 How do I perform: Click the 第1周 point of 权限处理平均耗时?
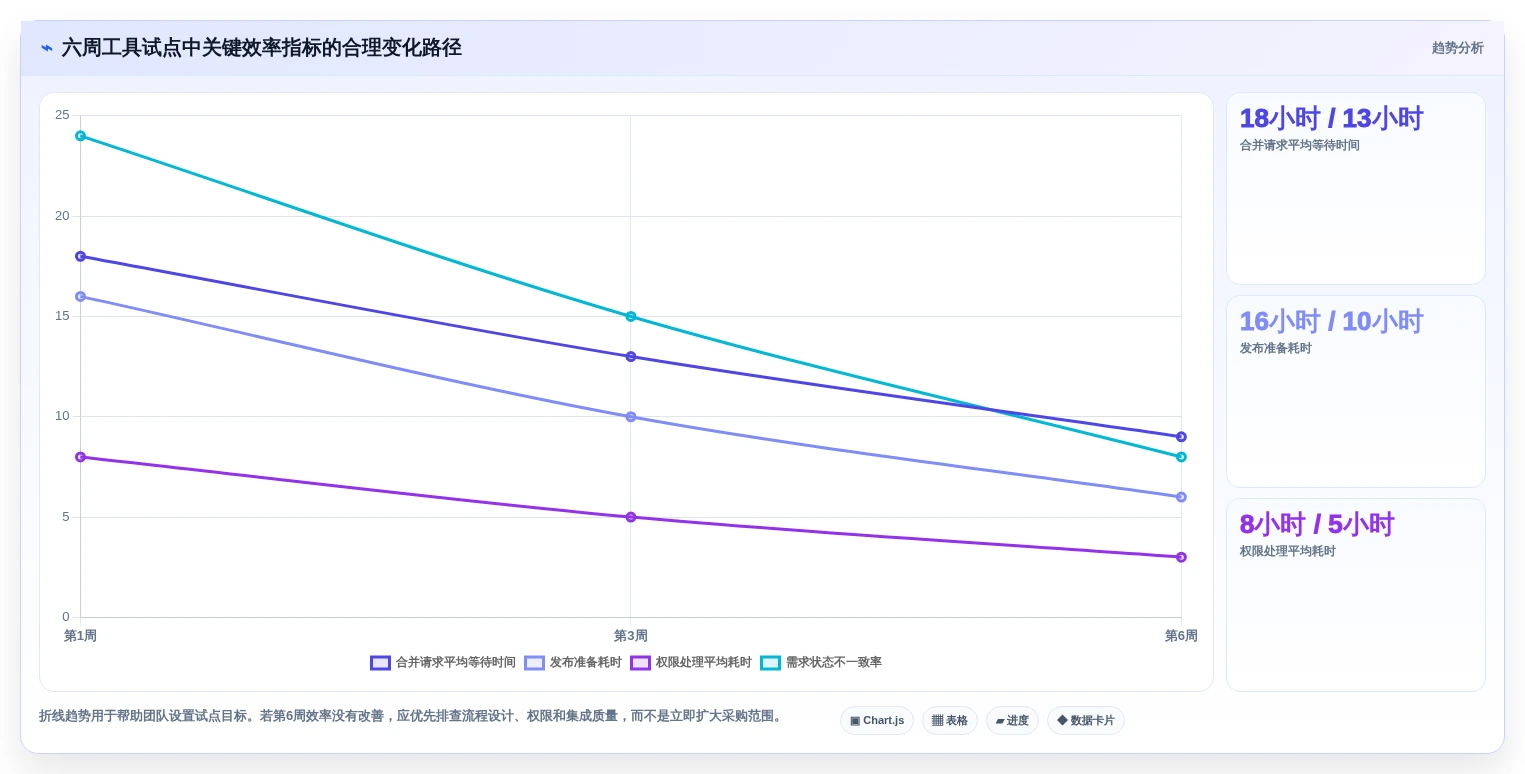(x=80, y=457)
